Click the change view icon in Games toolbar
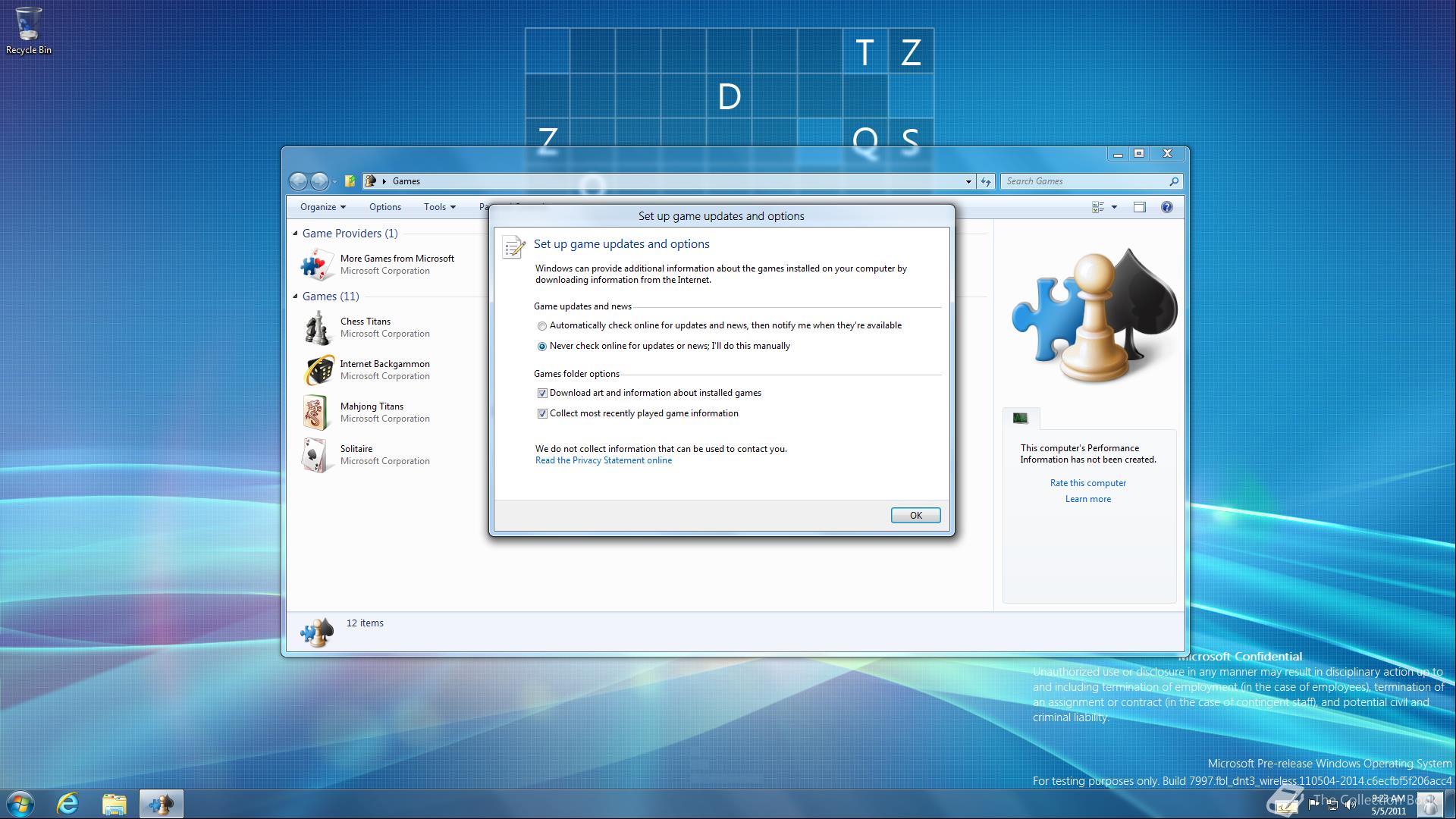This screenshot has height=819, width=1456. [x=1098, y=207]
